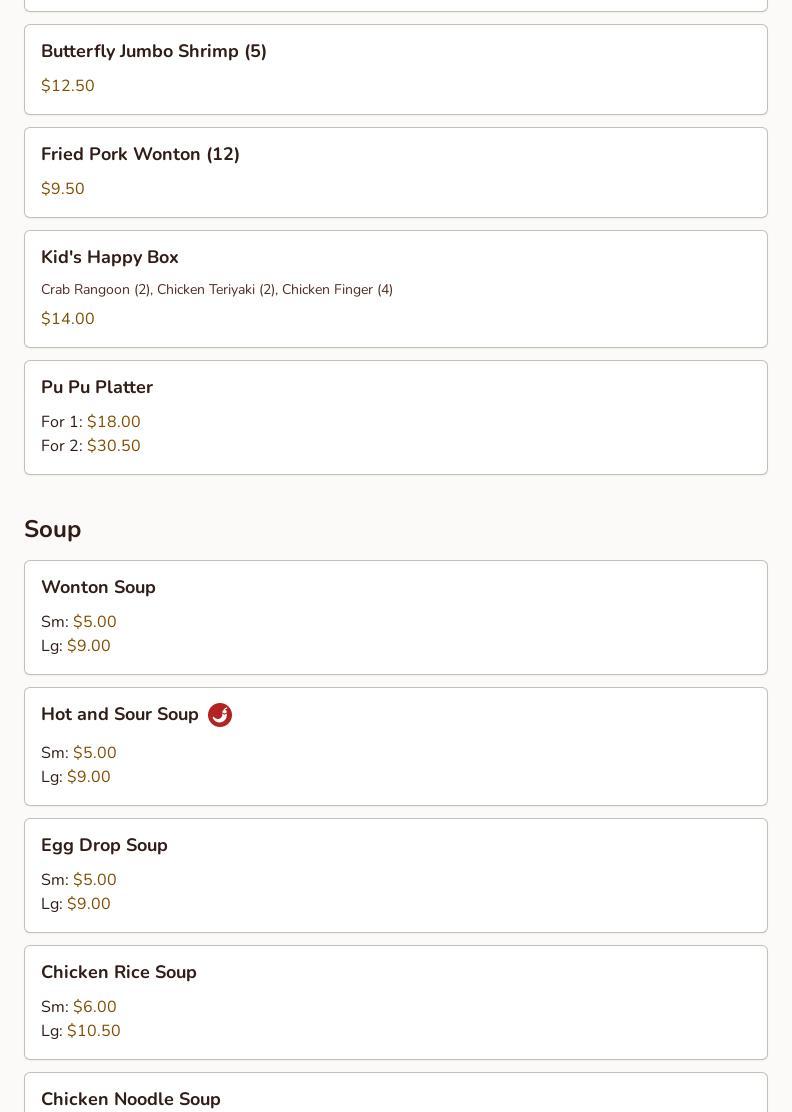Select the Egg Drop Soup item title

click(104, 845)
